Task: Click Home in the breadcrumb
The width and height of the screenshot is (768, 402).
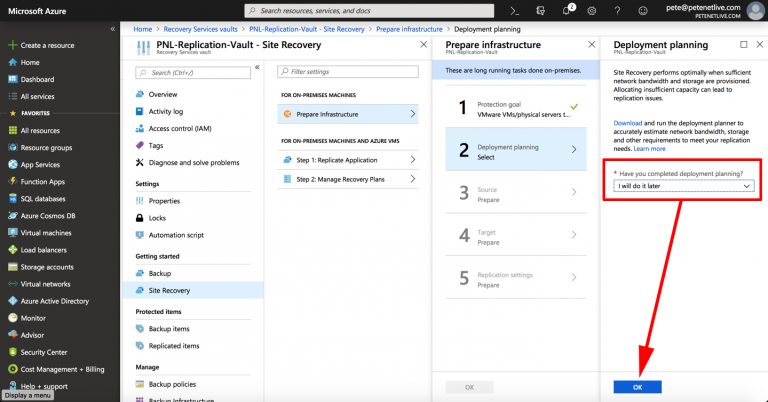Action: tap(143, 29)
